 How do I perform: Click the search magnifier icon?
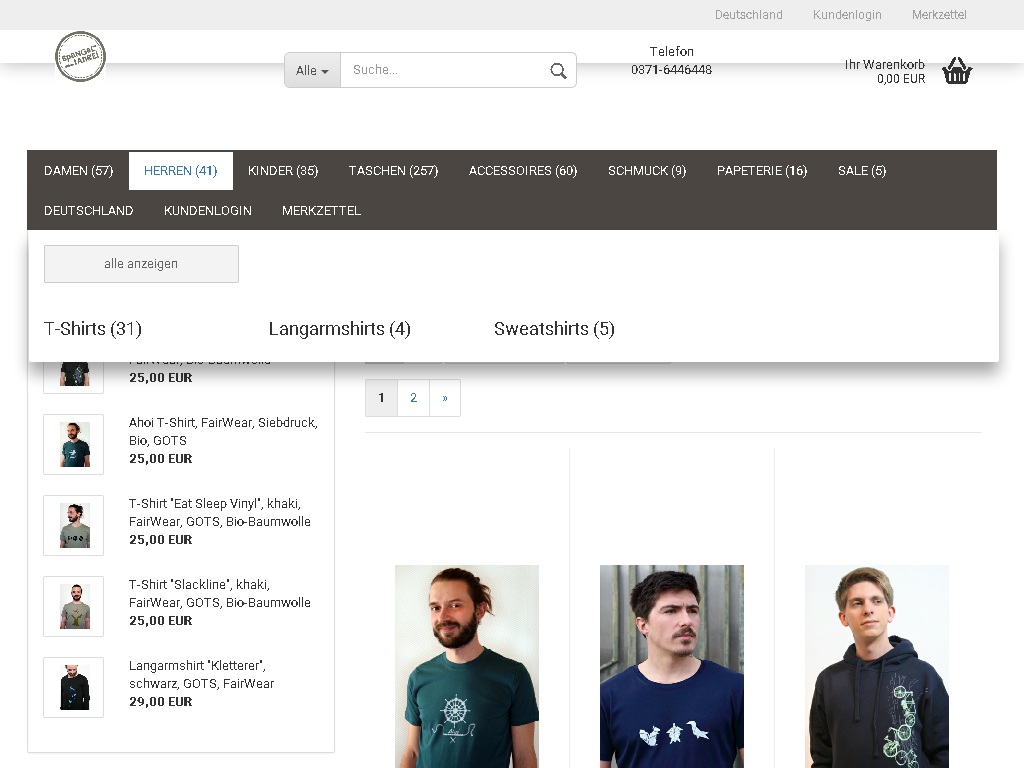(x=558, y=70)
